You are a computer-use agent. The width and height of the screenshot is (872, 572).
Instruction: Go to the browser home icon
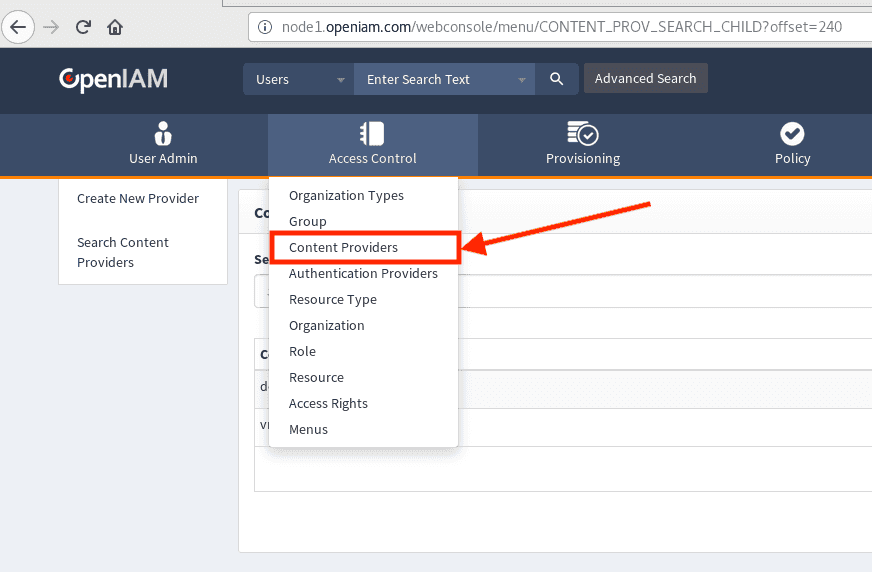(116, 27)
